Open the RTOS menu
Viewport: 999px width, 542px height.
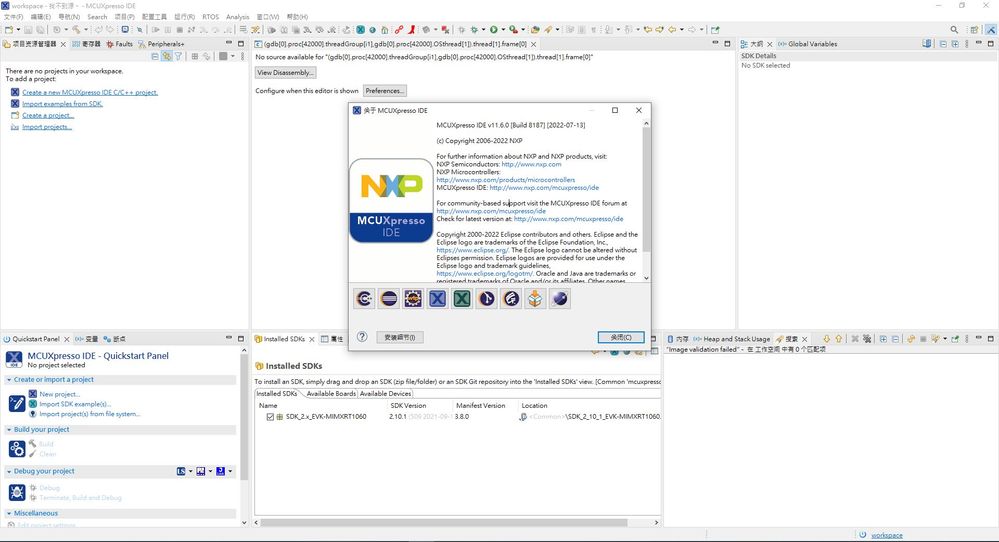point(210,17)
